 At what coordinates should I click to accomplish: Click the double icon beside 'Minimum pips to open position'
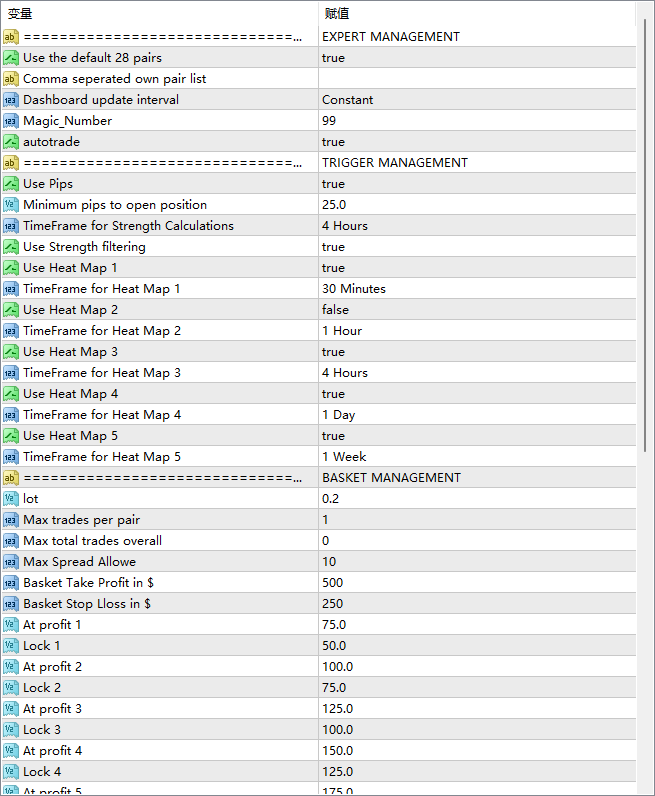tap(11, 205)
